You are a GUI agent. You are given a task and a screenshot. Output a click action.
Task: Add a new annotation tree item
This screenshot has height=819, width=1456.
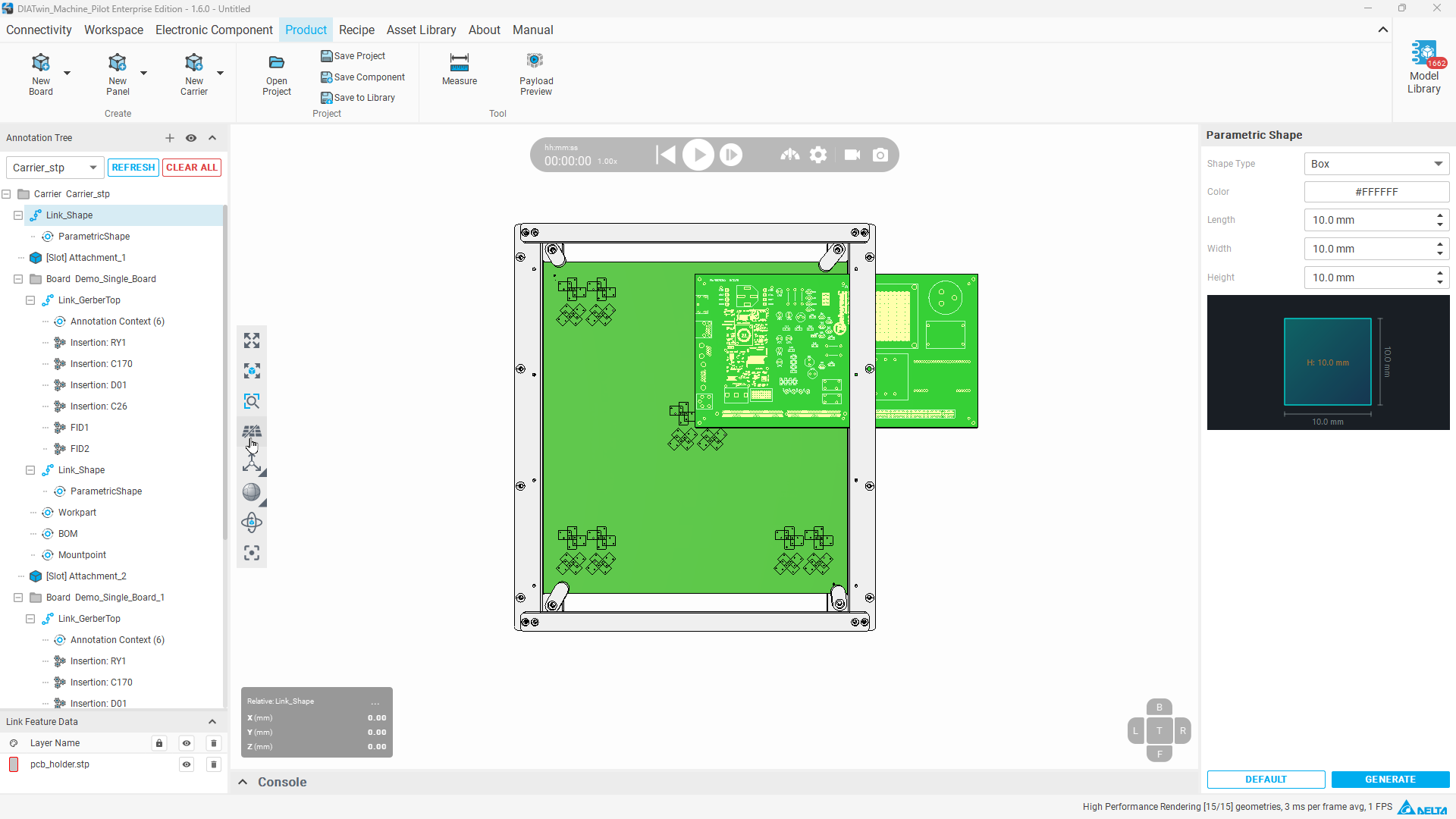pyautogui.click(x=170, y=138)
